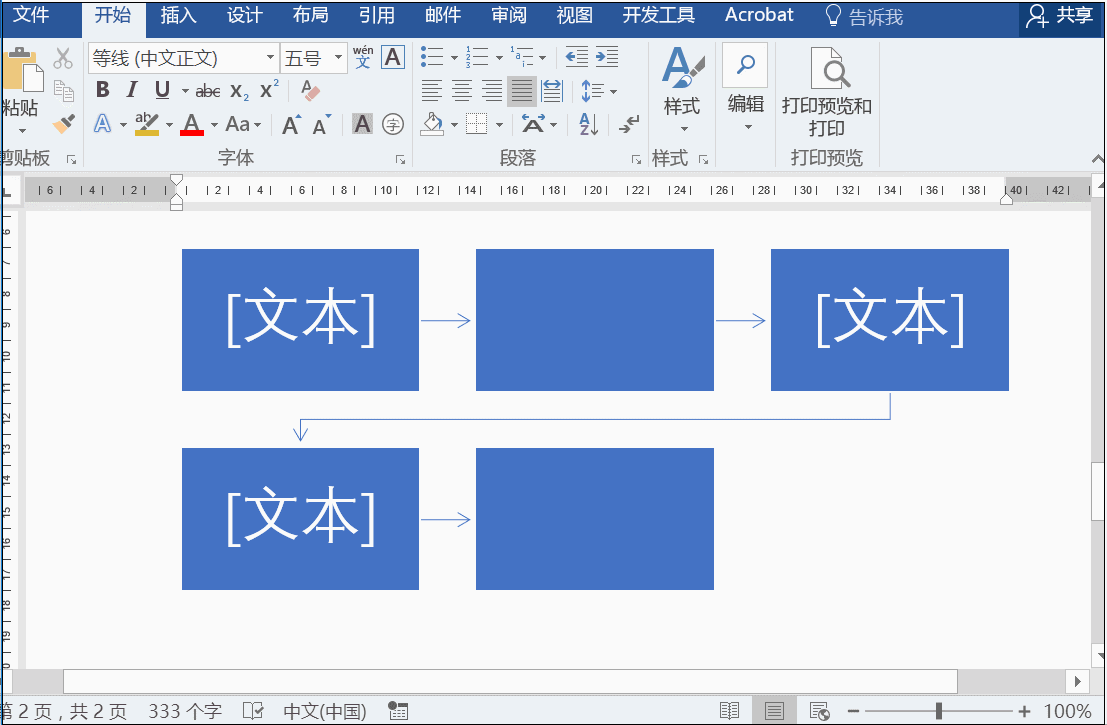Viewport: 1107px width, 725px height.
Task: Open the font size dropdown
Action: click(339, 57)
